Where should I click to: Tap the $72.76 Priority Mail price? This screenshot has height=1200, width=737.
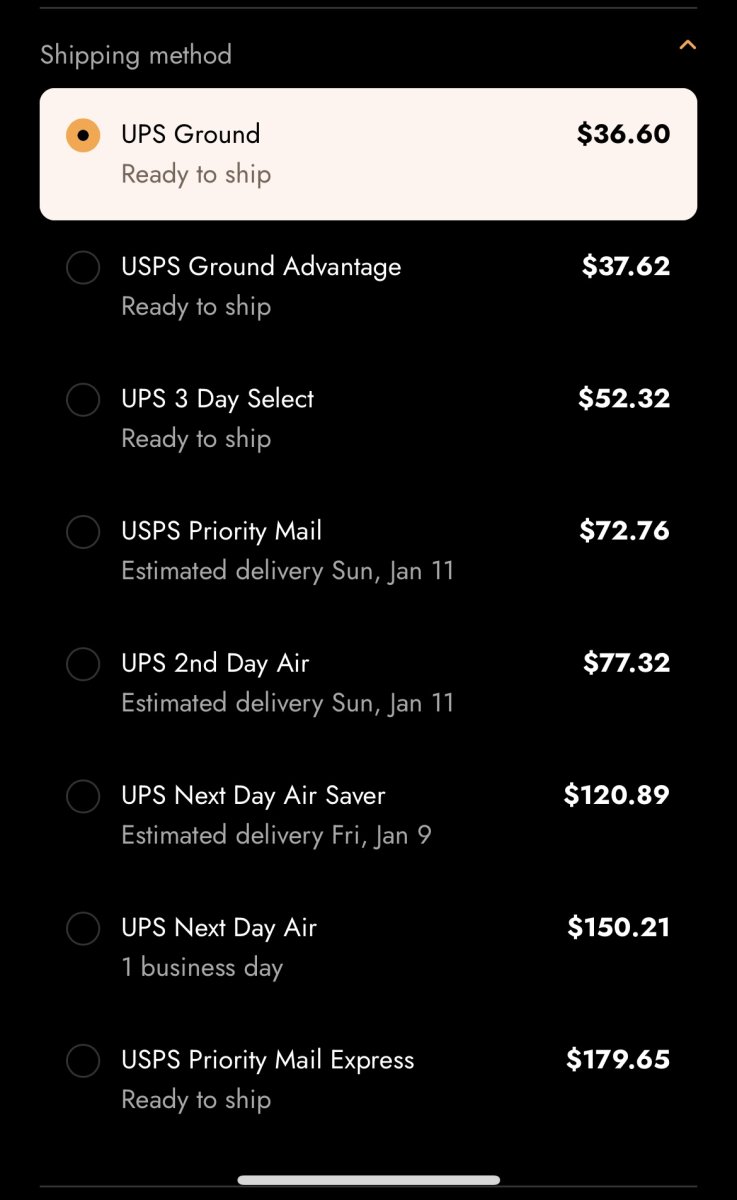point(624,530)
